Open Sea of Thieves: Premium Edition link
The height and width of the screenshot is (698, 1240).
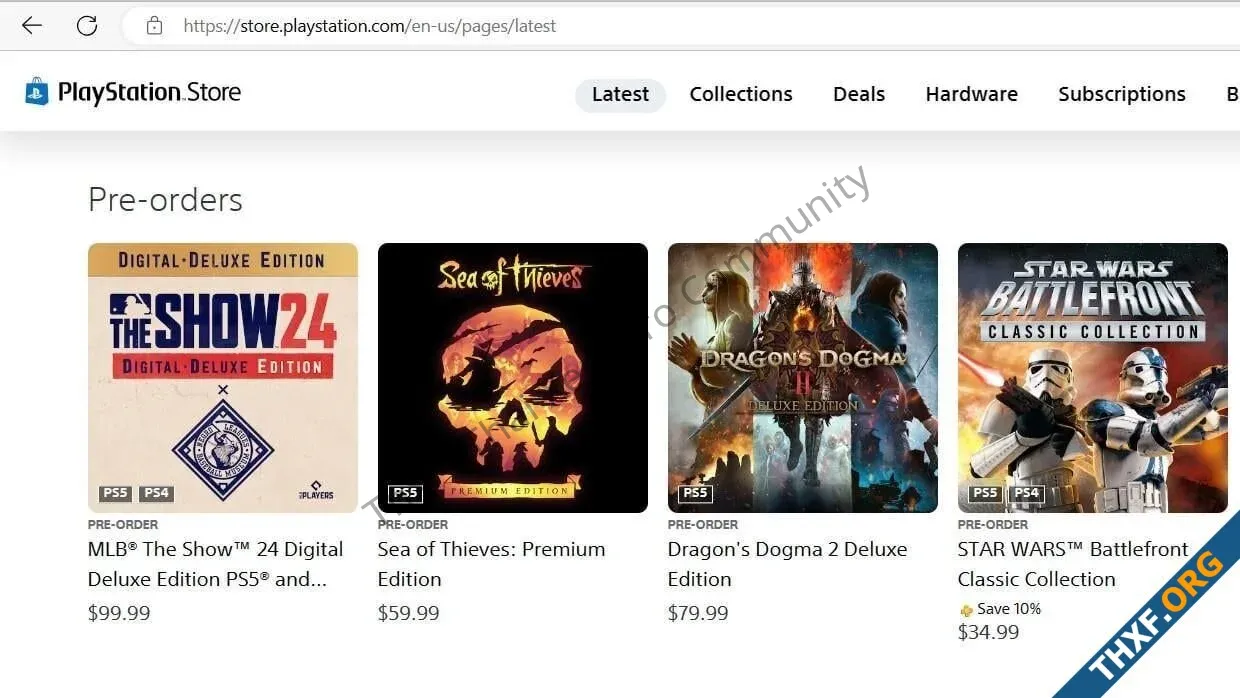(491, 564)
